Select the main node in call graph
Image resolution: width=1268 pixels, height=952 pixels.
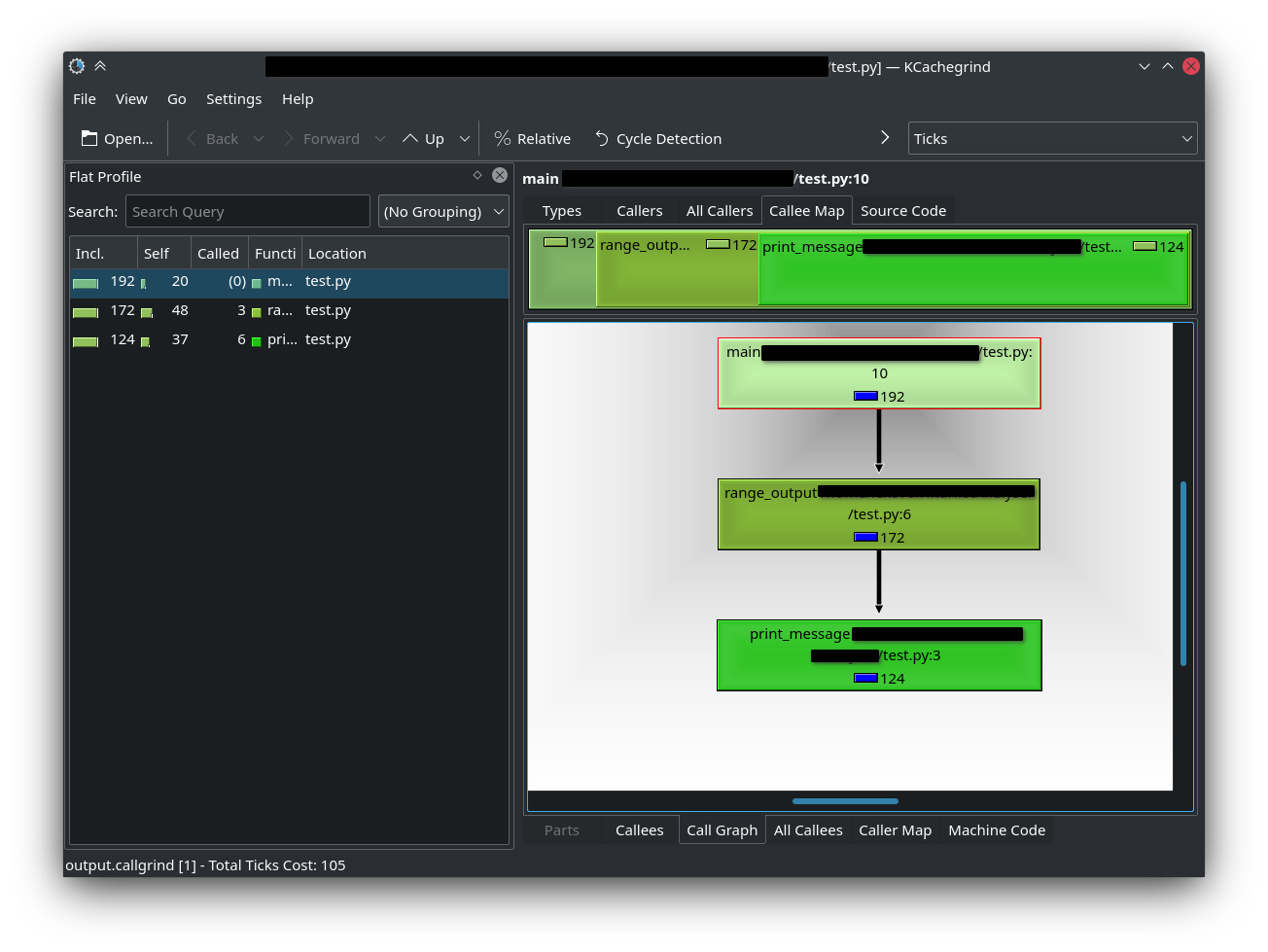point(879,373)
